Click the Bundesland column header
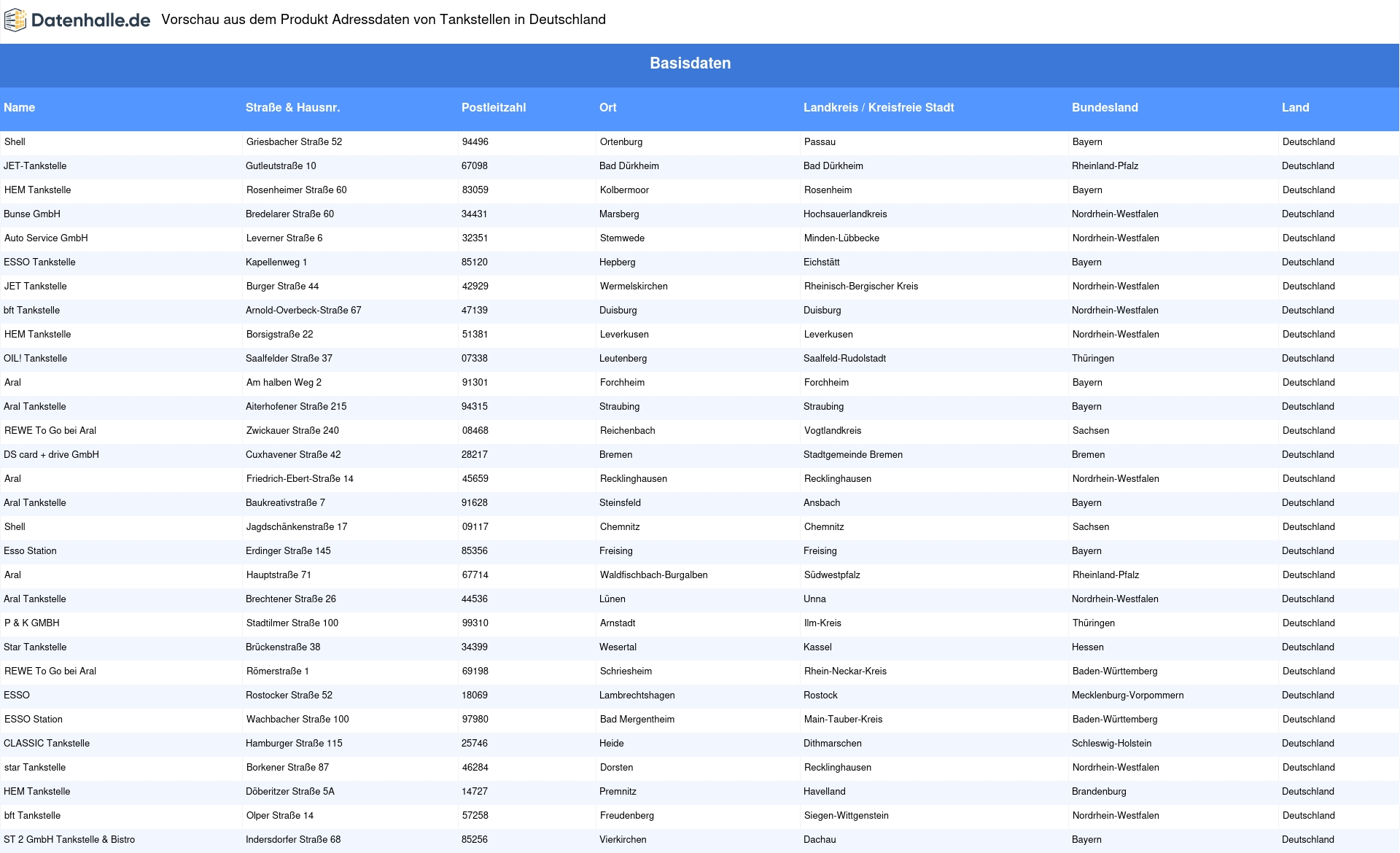The image size is (1400, 853). click(x=1105, y=107)
